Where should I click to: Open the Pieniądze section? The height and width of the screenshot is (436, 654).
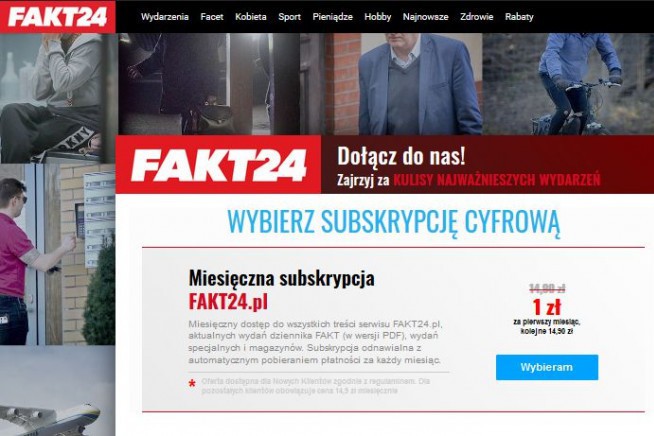pos(332,17)
